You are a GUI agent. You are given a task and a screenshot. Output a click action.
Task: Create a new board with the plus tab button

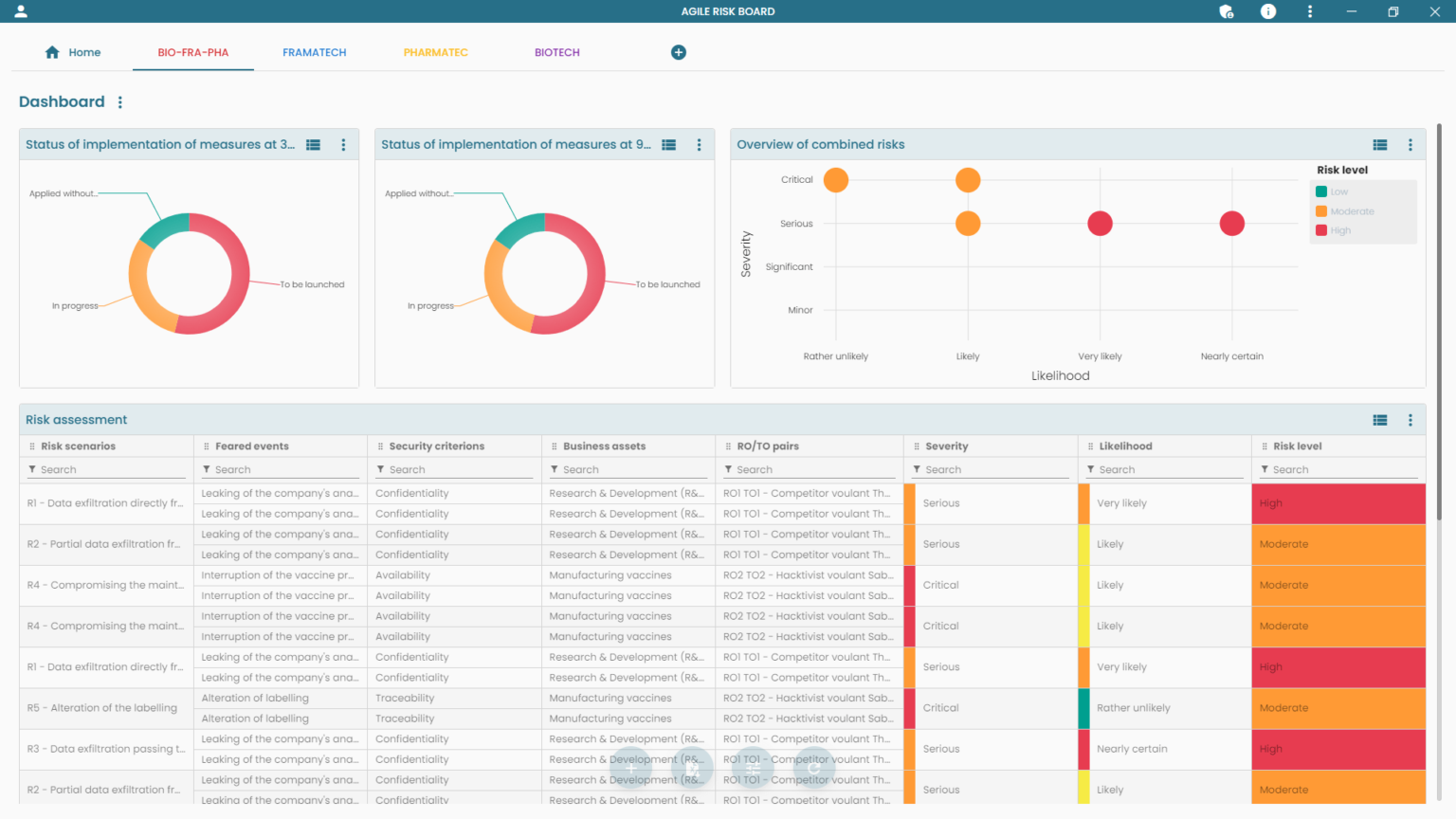(679, 52)
